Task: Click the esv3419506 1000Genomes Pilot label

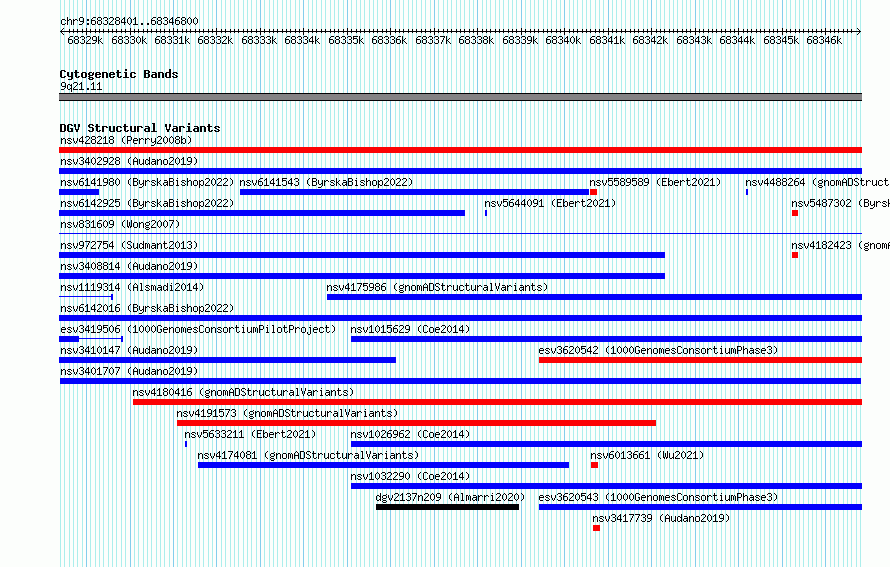Action: click(198, 329)
